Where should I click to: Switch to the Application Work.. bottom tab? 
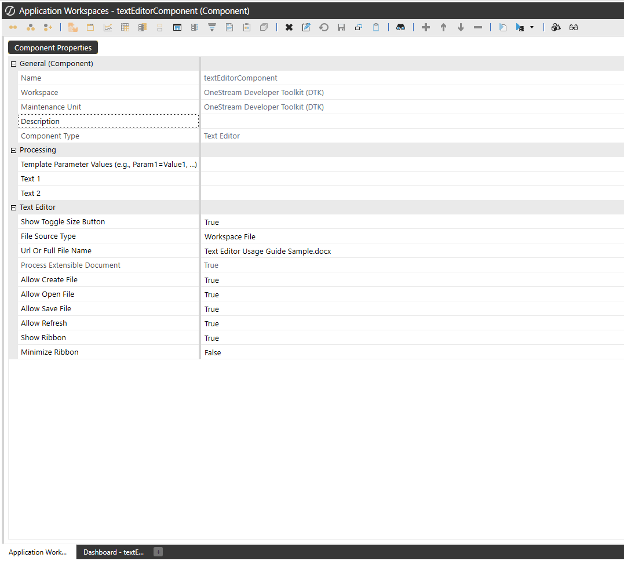37,552
